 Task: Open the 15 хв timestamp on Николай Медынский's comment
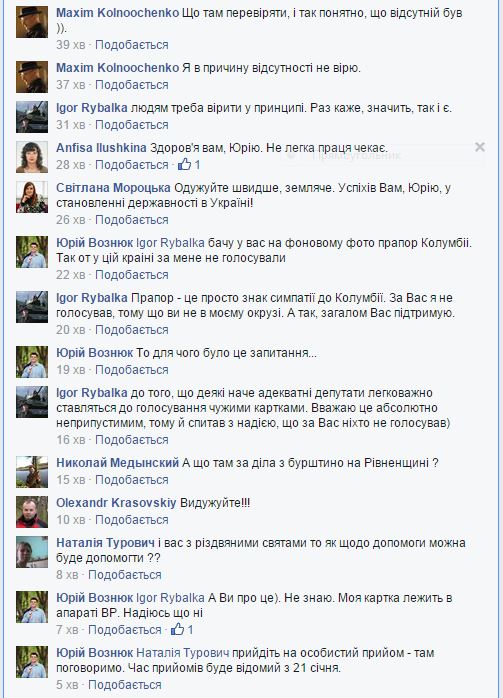point(70,480)
